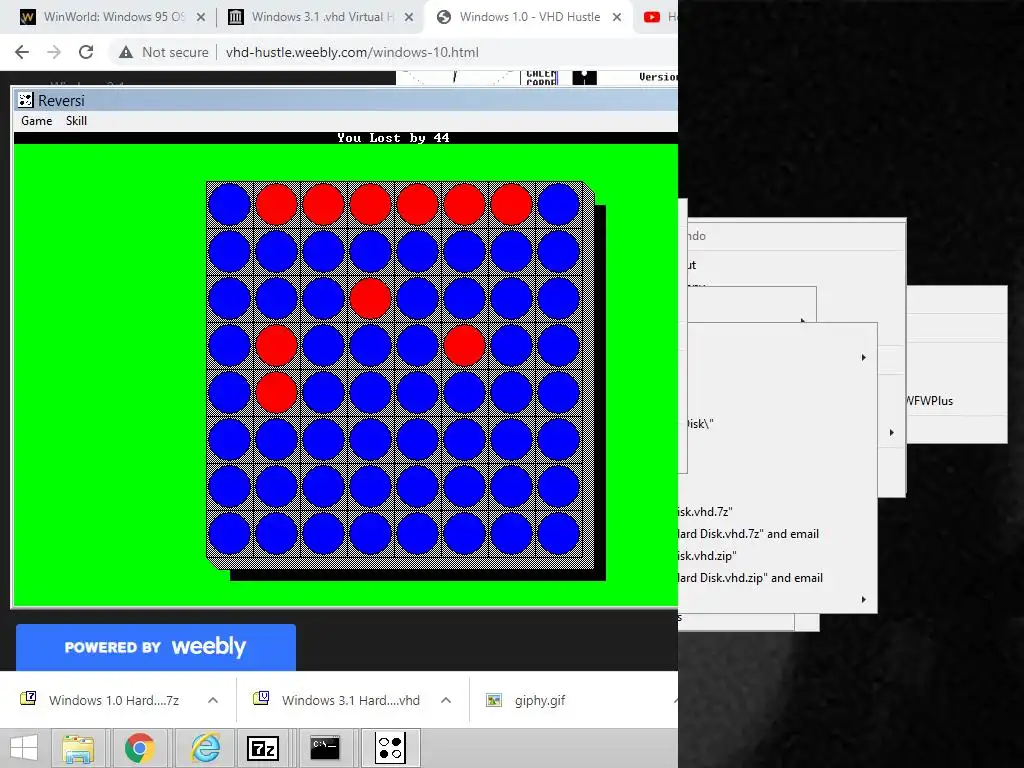This screenshot has height=768, width=1024.
Task: Open File Explorer from the taskbar
Action: [78, 748]
